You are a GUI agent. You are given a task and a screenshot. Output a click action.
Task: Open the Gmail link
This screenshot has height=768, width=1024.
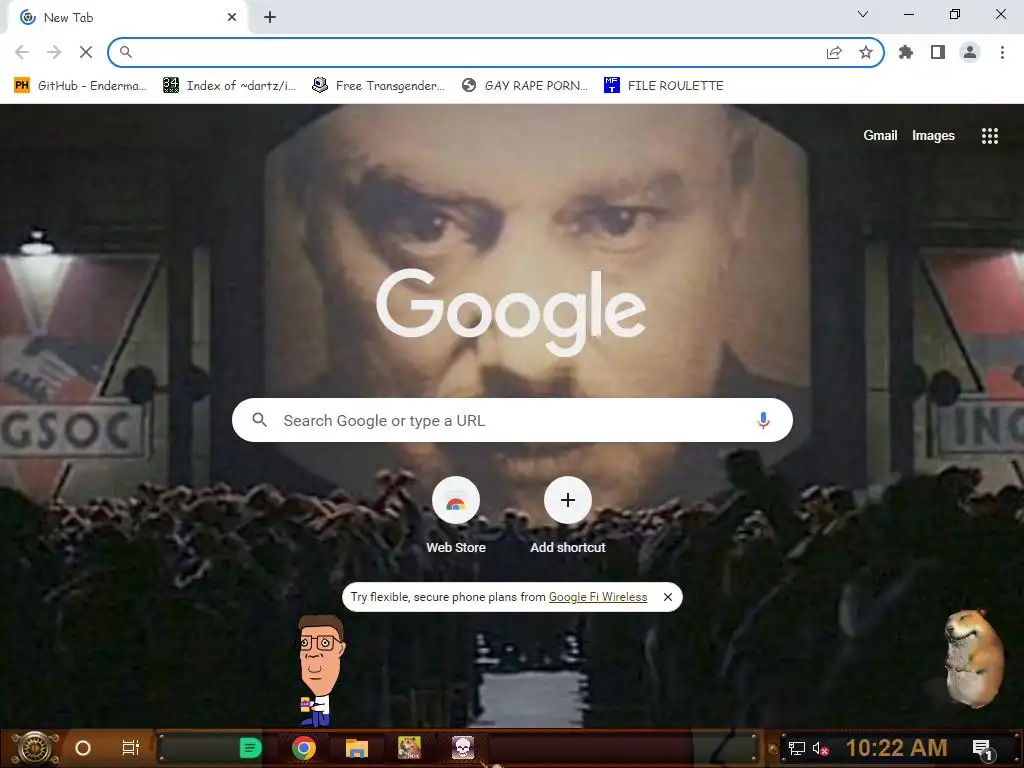[x=880, y=135]
